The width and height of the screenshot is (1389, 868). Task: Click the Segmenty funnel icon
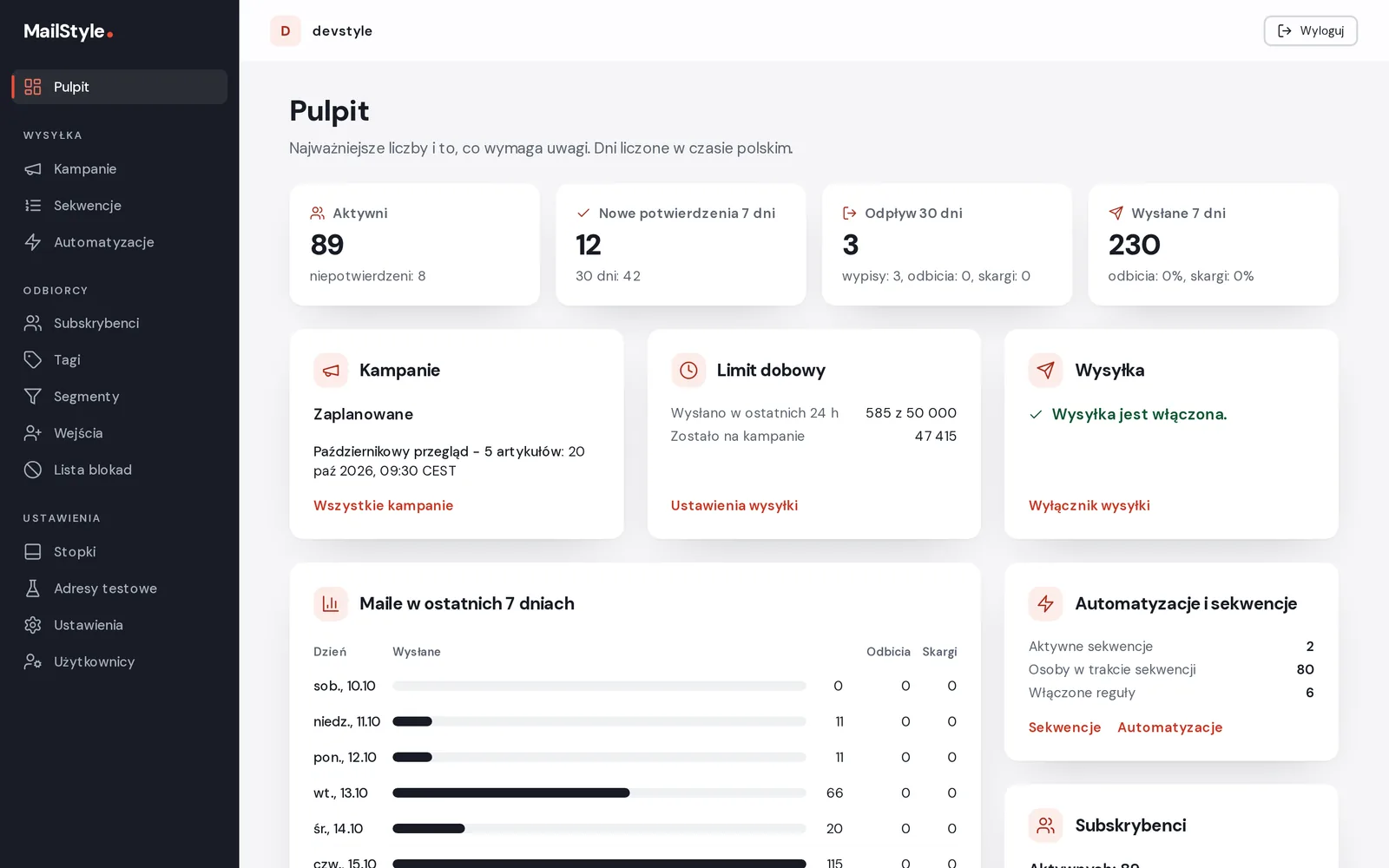coord(33,397)
